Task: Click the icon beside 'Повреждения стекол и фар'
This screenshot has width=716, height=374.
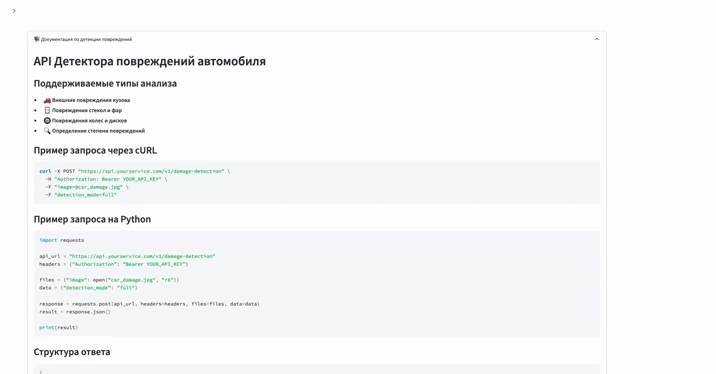Action: (x=47, y=110)
